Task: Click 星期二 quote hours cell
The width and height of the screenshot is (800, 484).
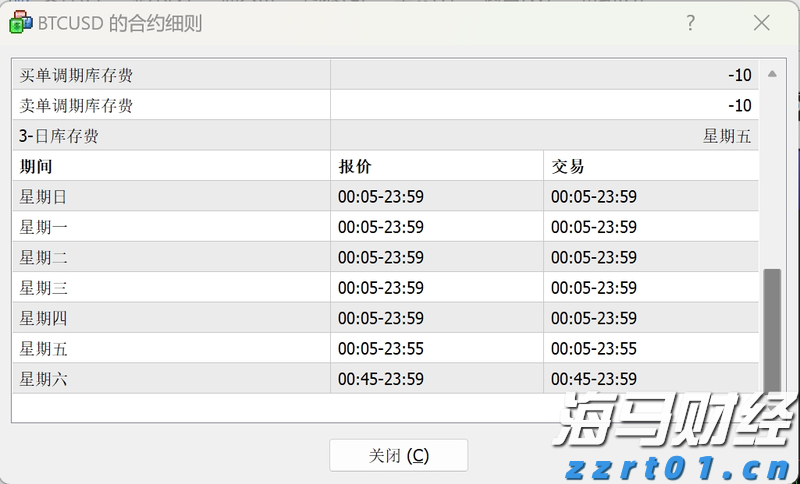Action: pos(381,258)
